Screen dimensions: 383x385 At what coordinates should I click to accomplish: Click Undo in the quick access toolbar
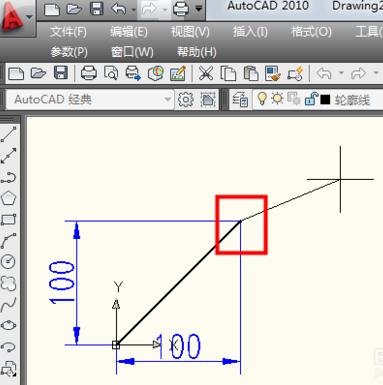pos(119,9)
